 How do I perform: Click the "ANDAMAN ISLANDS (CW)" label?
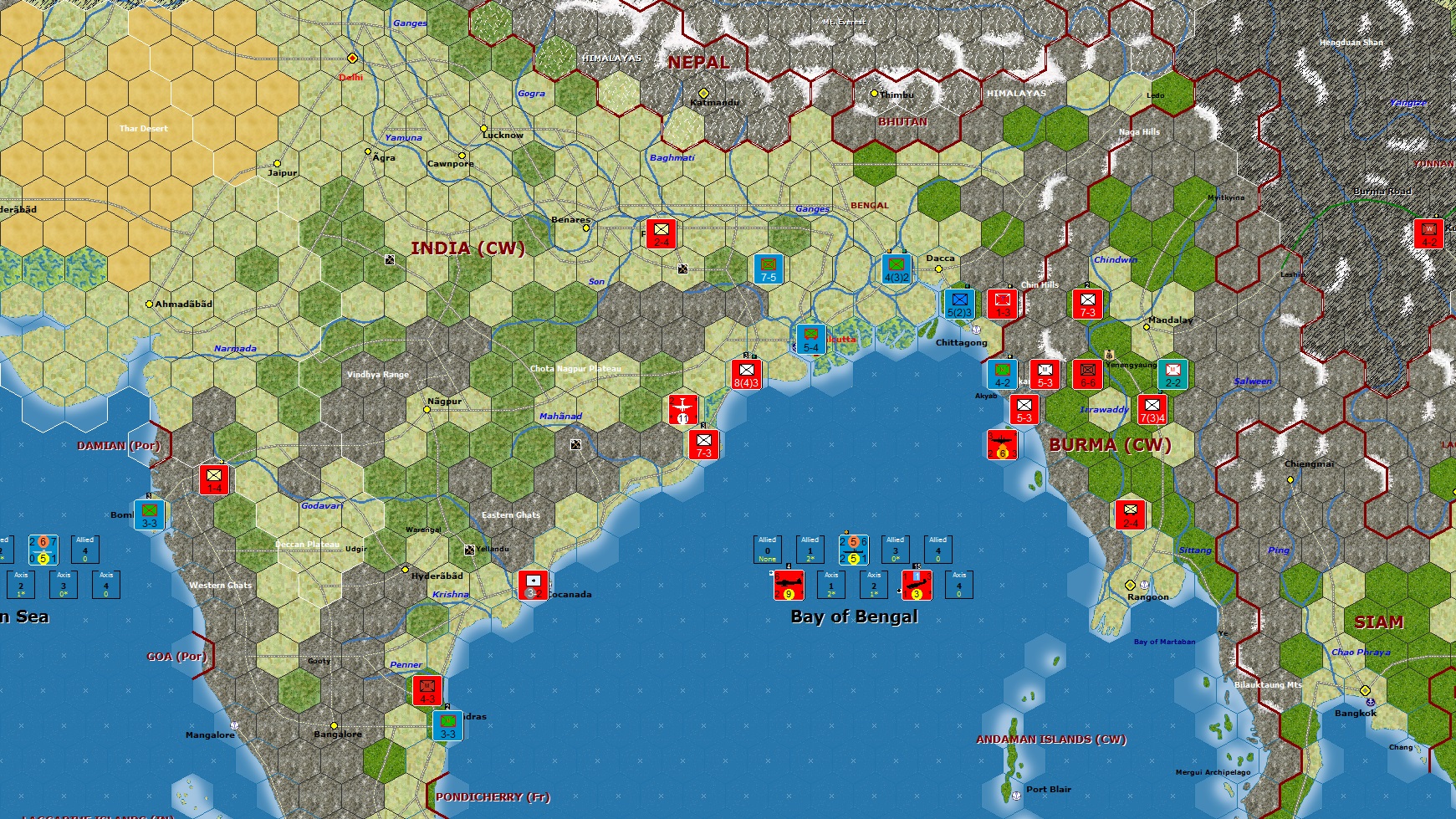[1051, 740]
